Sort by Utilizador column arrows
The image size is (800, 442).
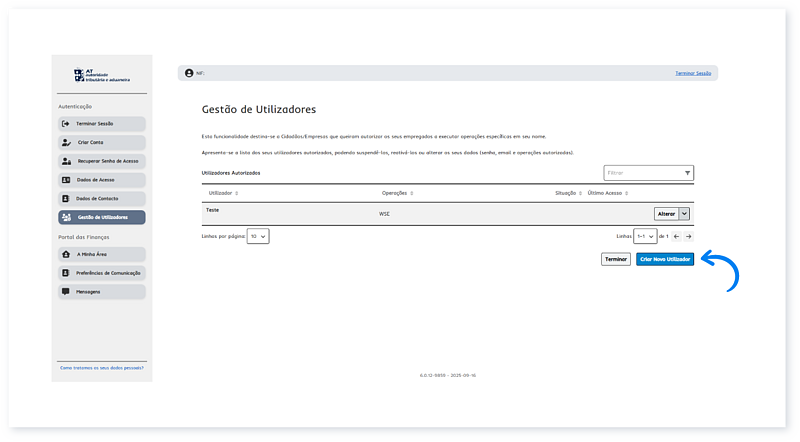click(x=236, y=192)
